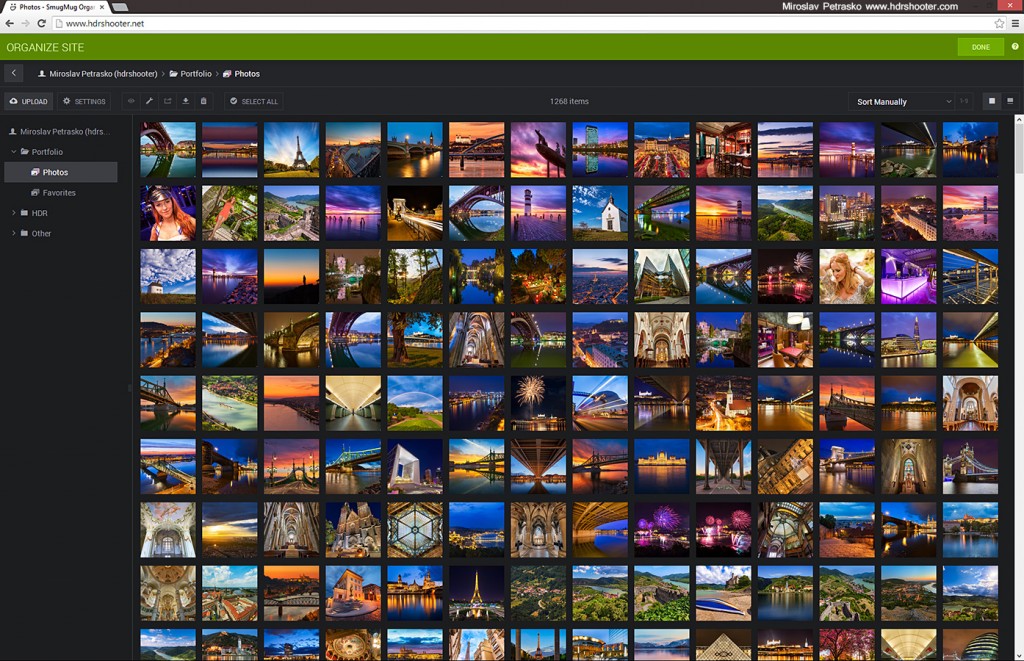Click the download icon in toolbar

185,101
